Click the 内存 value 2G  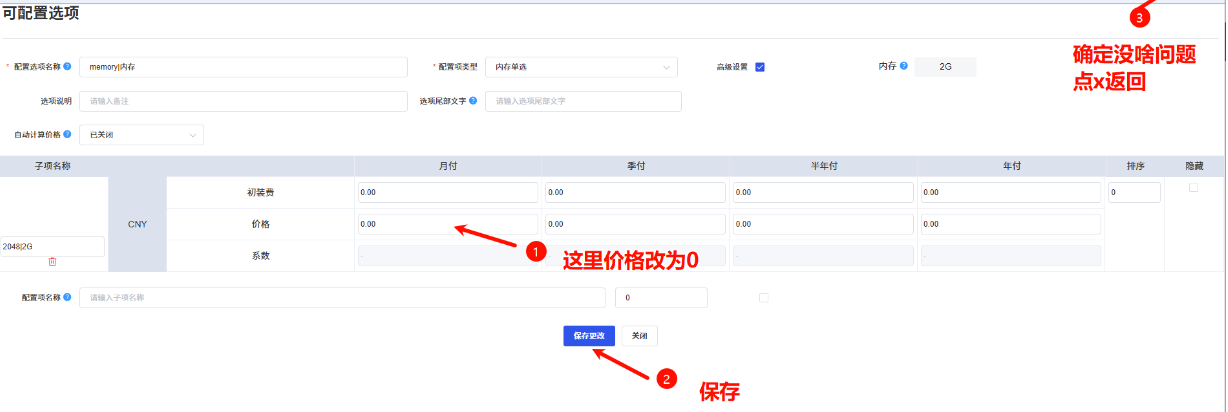946,67
